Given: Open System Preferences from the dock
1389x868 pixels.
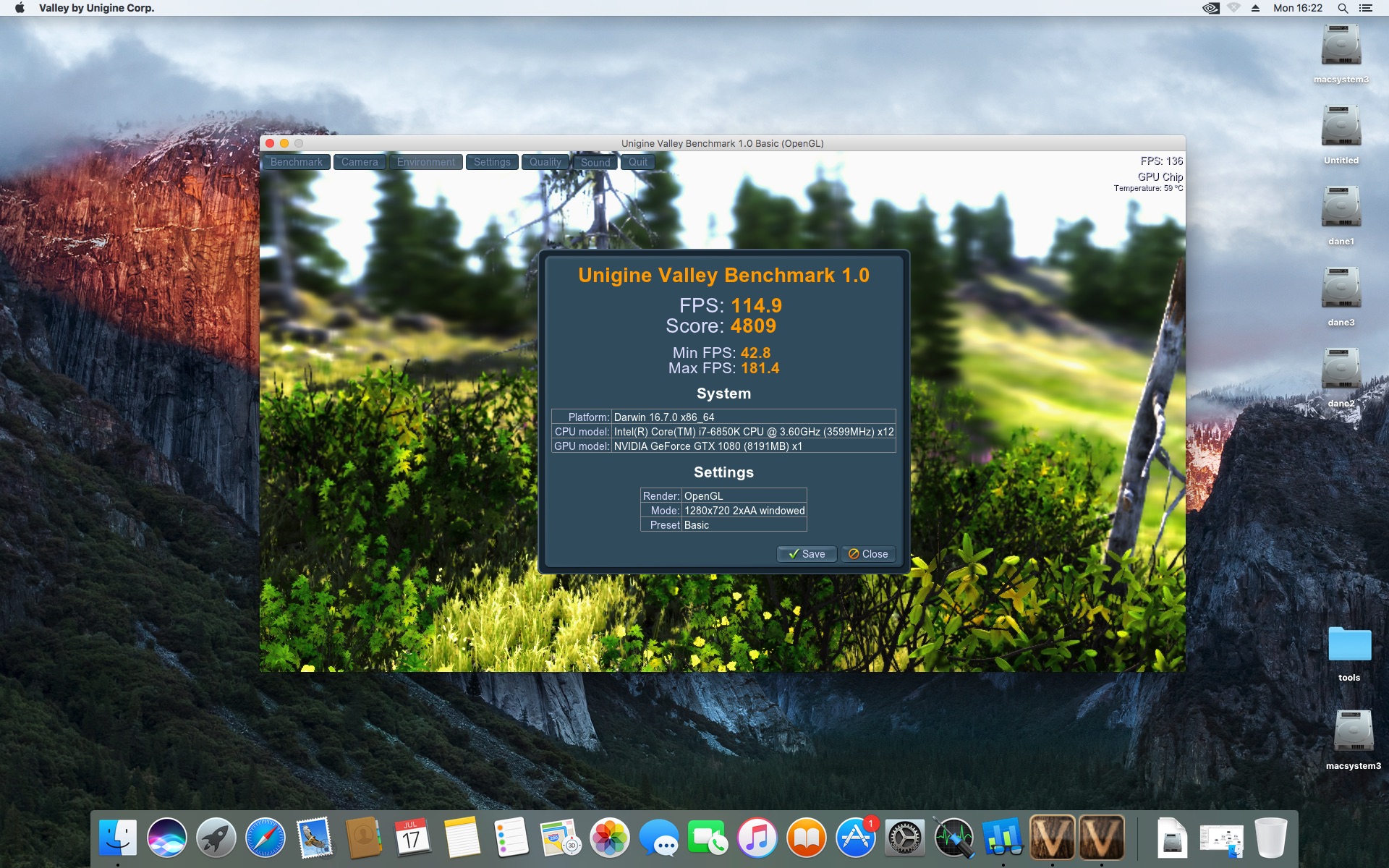Looking at the screenshot, I should (x=905, y=838).
